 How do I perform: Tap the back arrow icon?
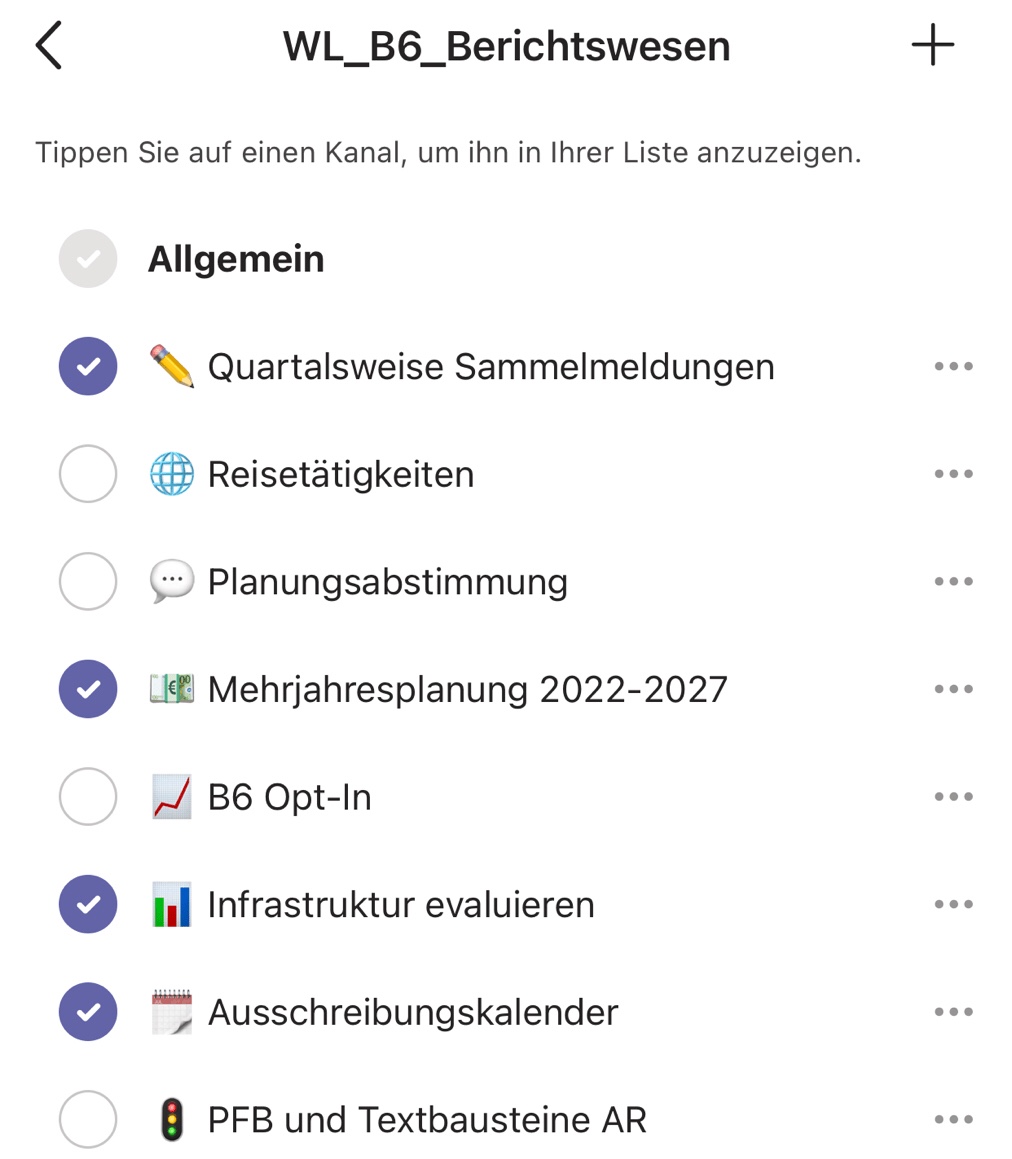pos(48,46)
